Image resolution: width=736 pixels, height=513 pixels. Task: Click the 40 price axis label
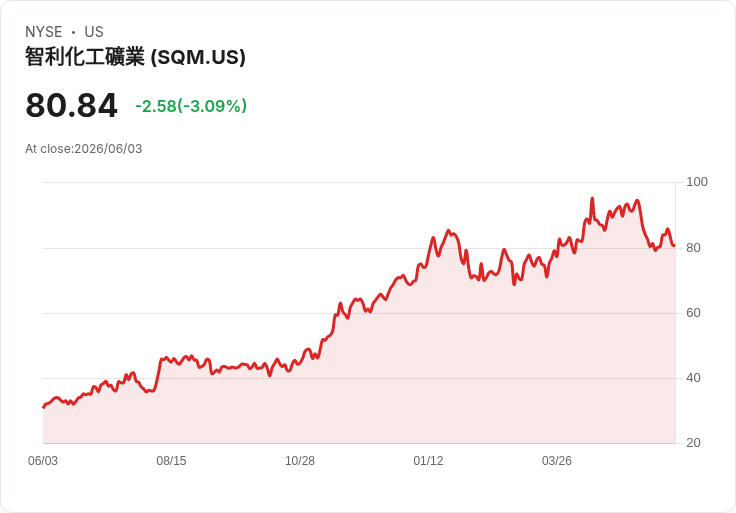[693, 377]
